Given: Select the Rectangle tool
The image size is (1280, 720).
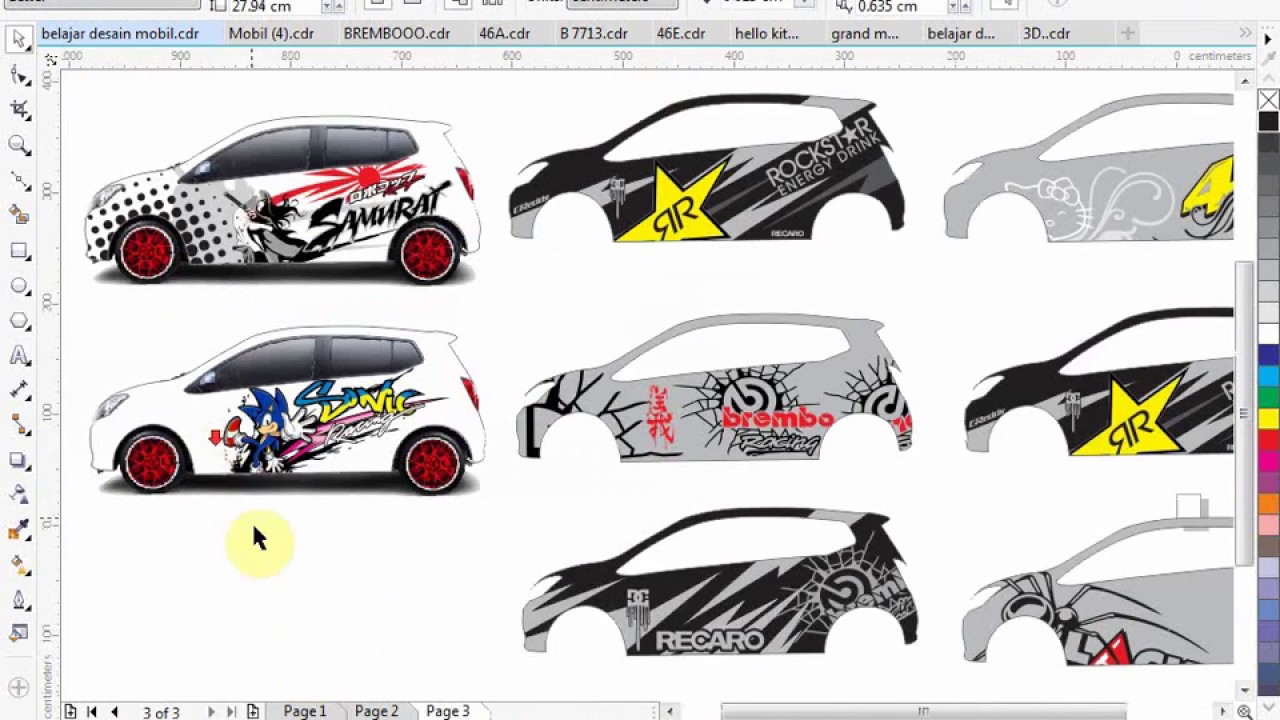Looking at the screenshot, I should click(19, 250).
